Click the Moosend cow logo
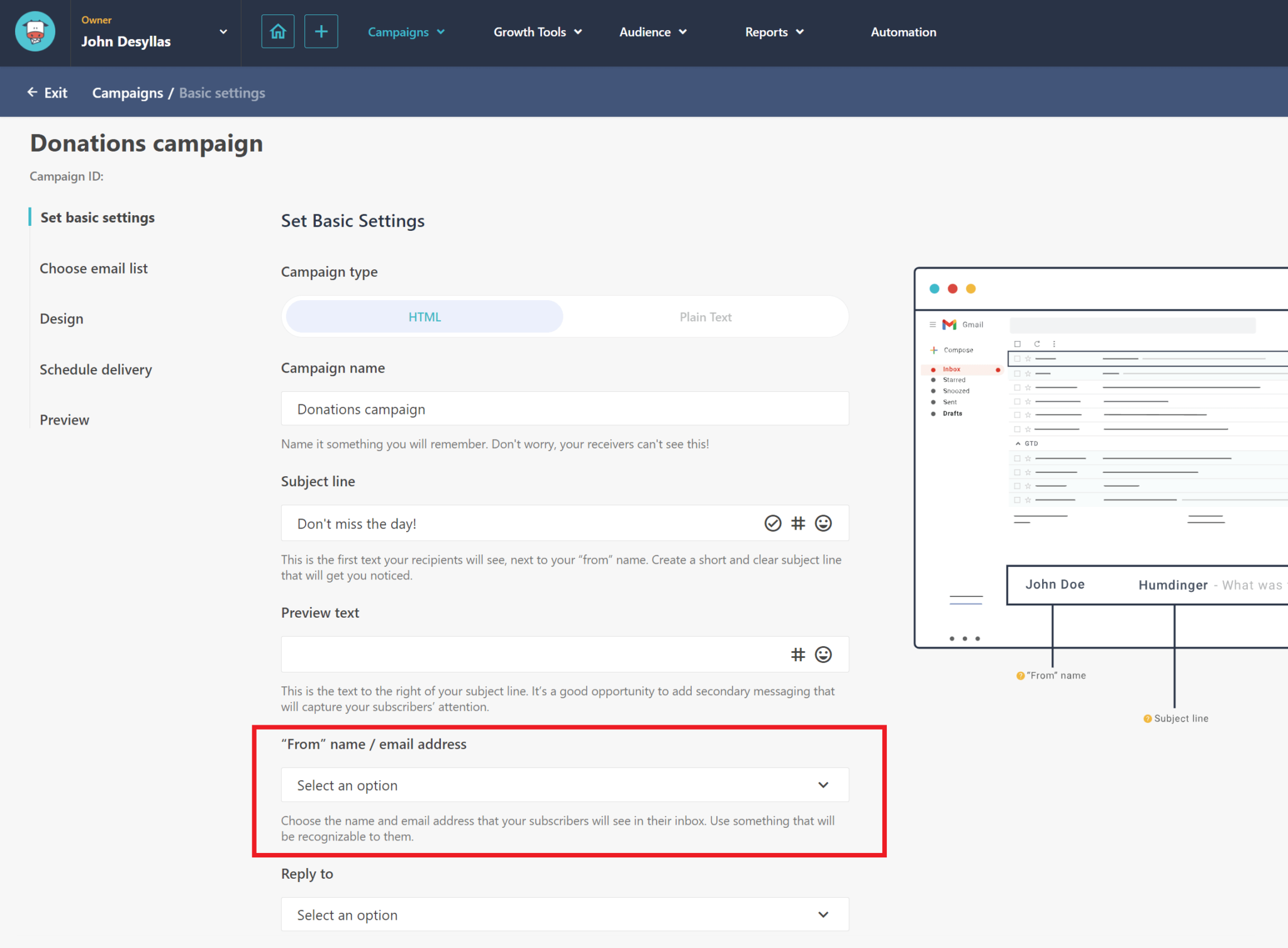The width and height of the screenshot is (1288, 948). click(35, 31)
